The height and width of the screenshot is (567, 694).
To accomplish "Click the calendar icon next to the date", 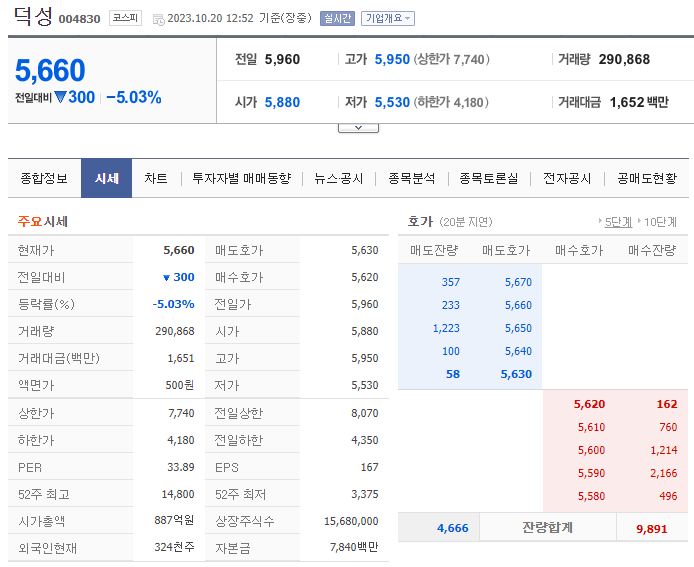I will click(158, 19).
